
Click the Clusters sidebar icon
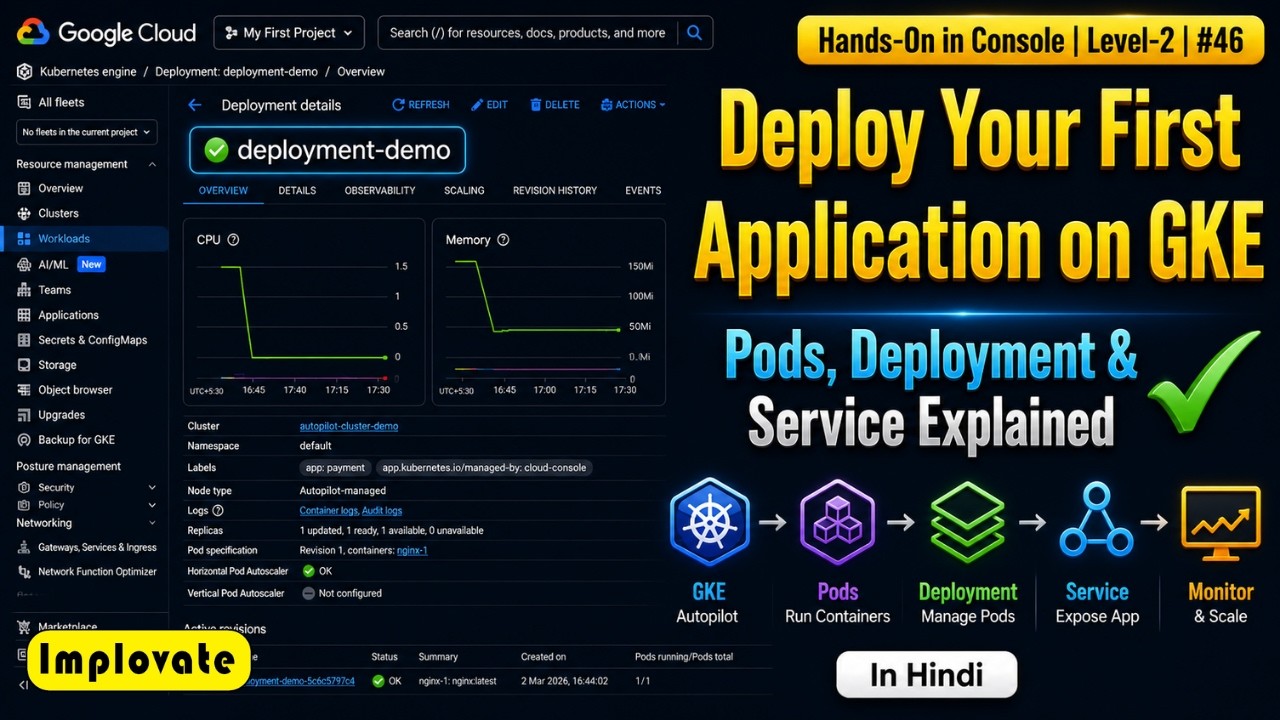tap(24, 213)
